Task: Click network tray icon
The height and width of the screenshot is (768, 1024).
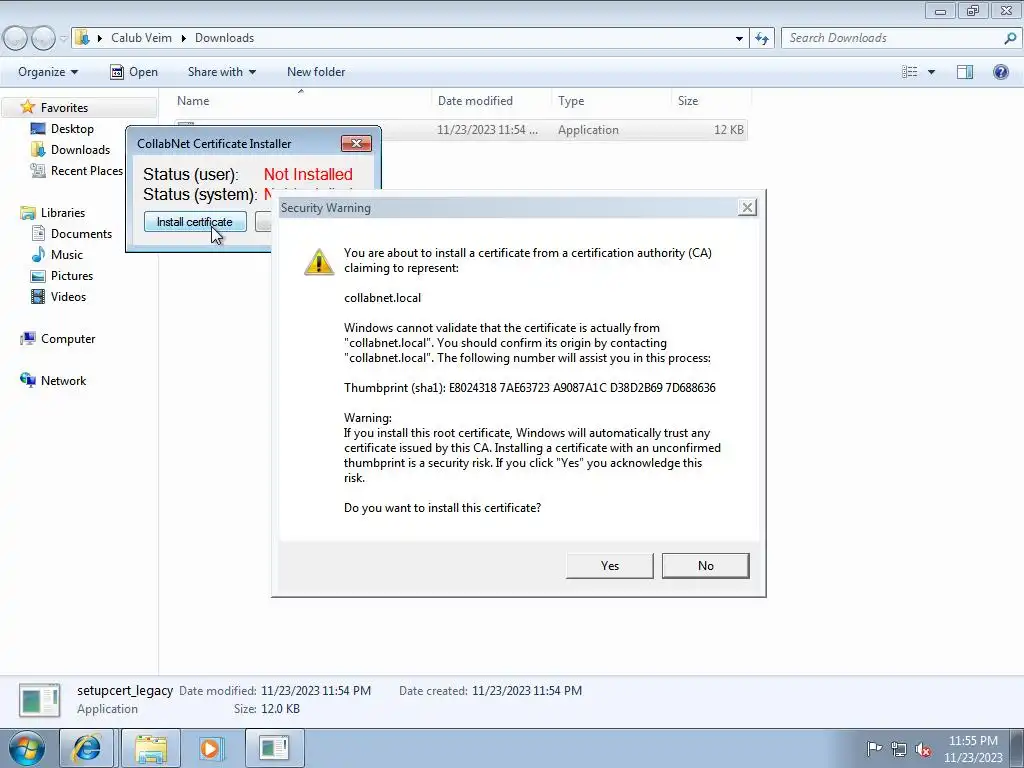Action: coord(899,749)
